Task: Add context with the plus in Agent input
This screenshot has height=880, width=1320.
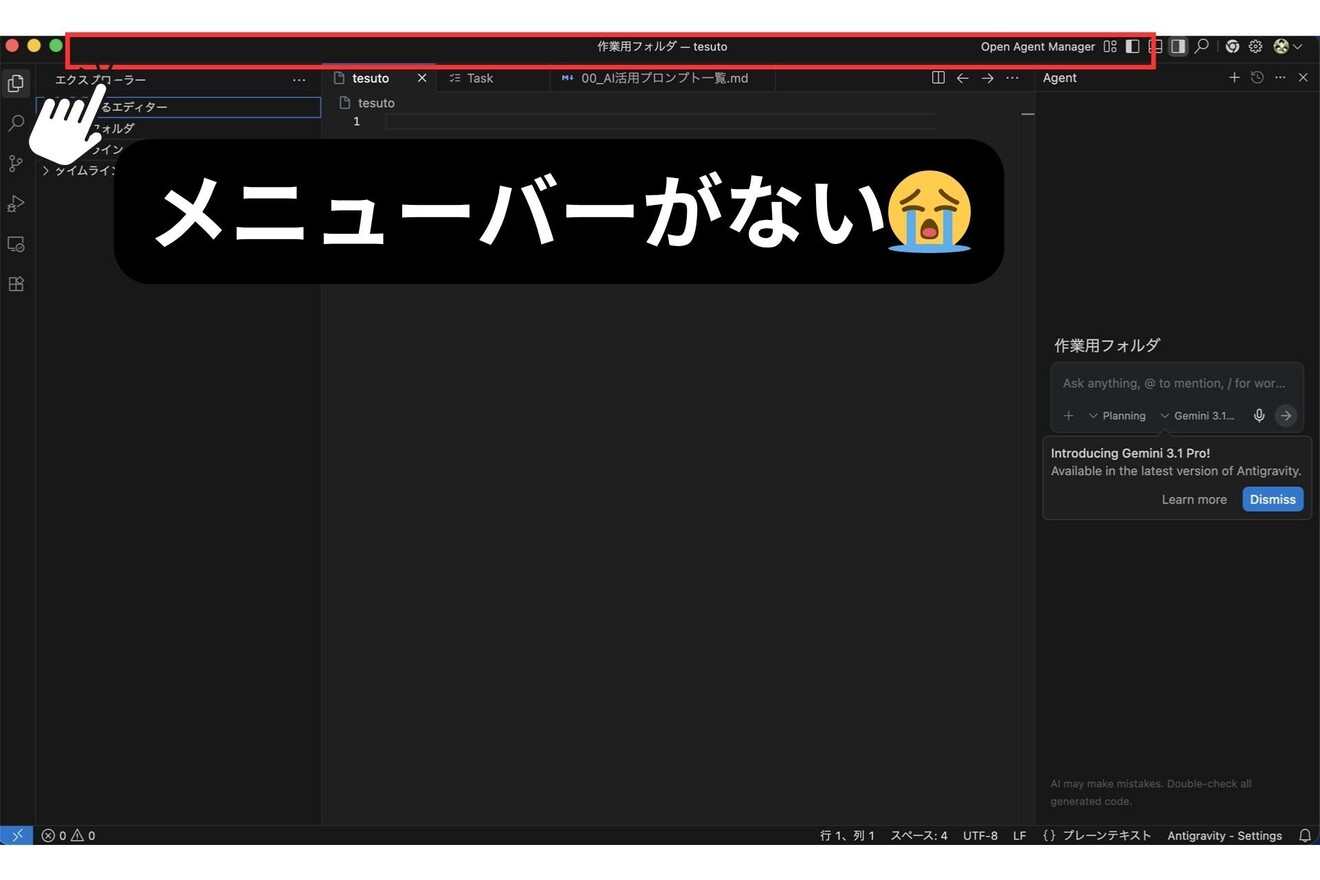Action: [1068, 415]
